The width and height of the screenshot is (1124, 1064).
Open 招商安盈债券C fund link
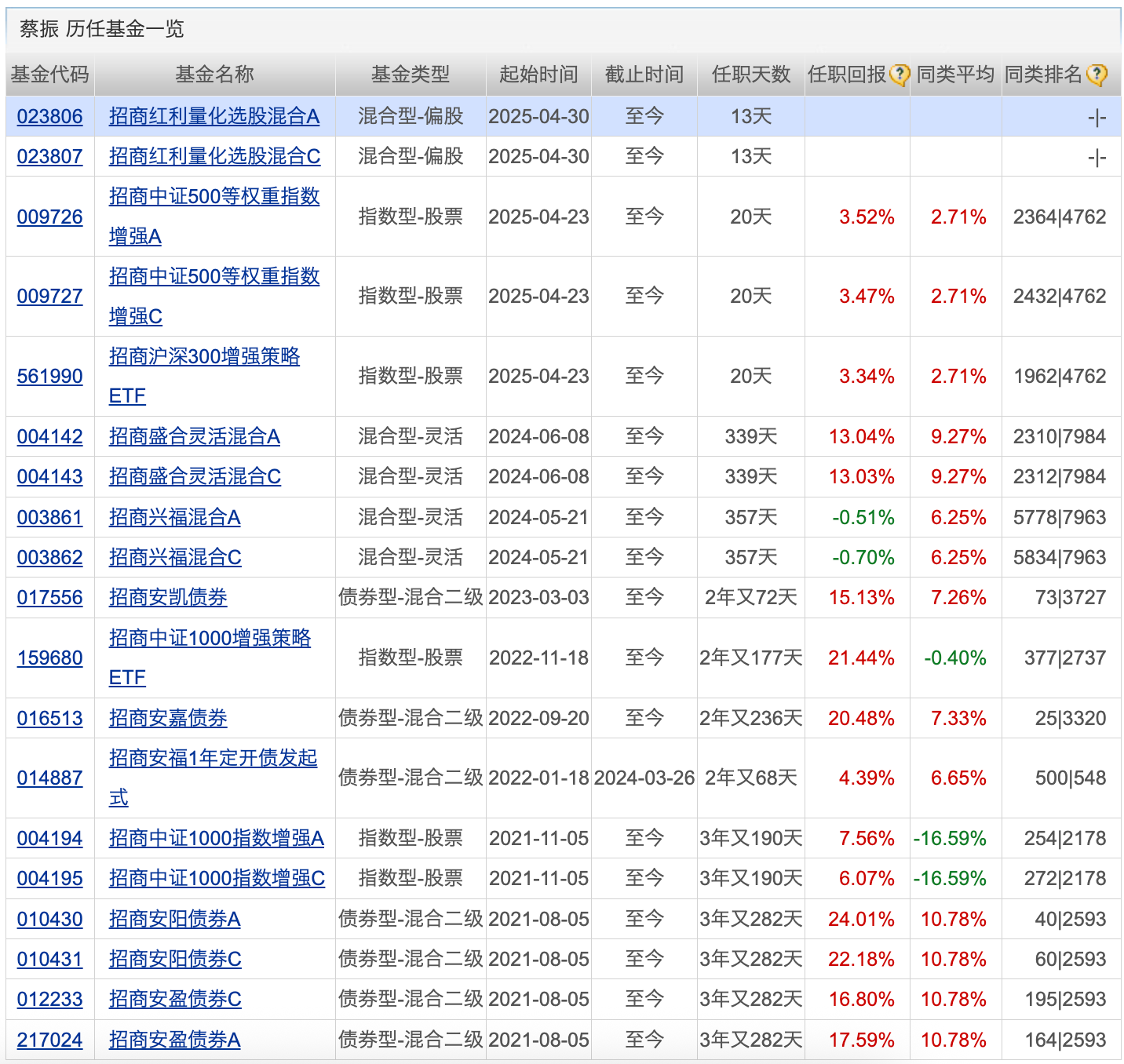[175, 1000]
